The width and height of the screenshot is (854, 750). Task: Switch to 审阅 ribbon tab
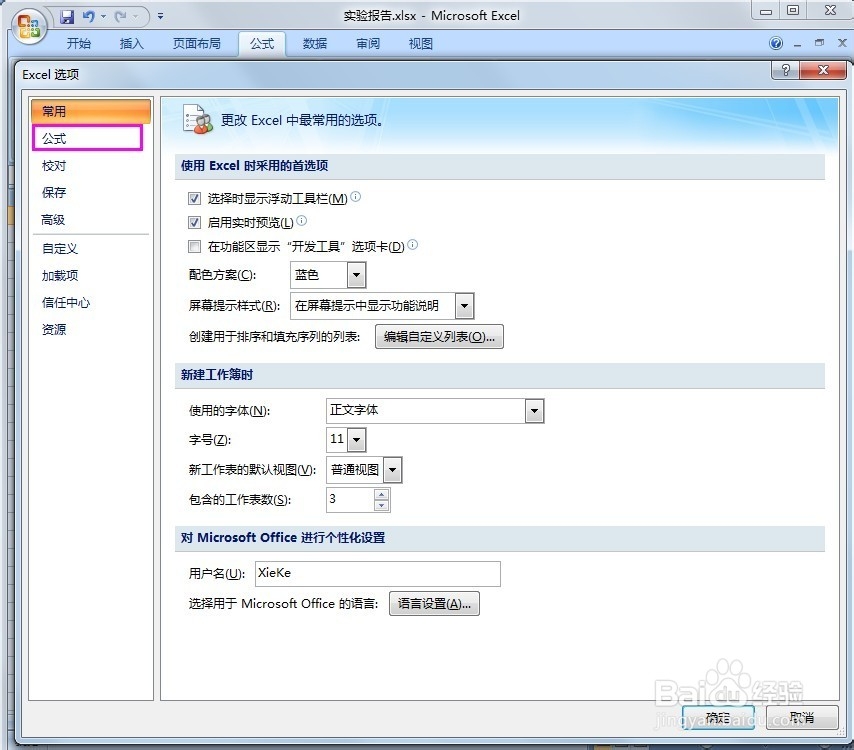[x=368, y=44]
